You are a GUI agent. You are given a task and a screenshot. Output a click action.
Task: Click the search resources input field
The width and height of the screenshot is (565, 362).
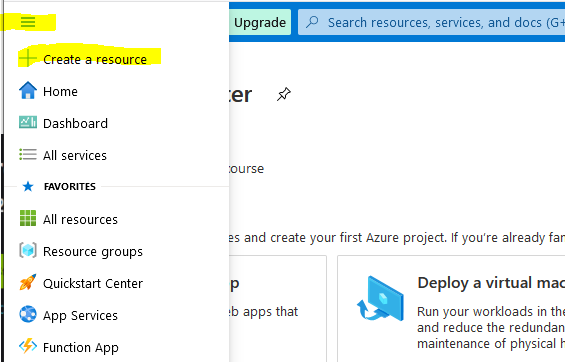[432, 22]
